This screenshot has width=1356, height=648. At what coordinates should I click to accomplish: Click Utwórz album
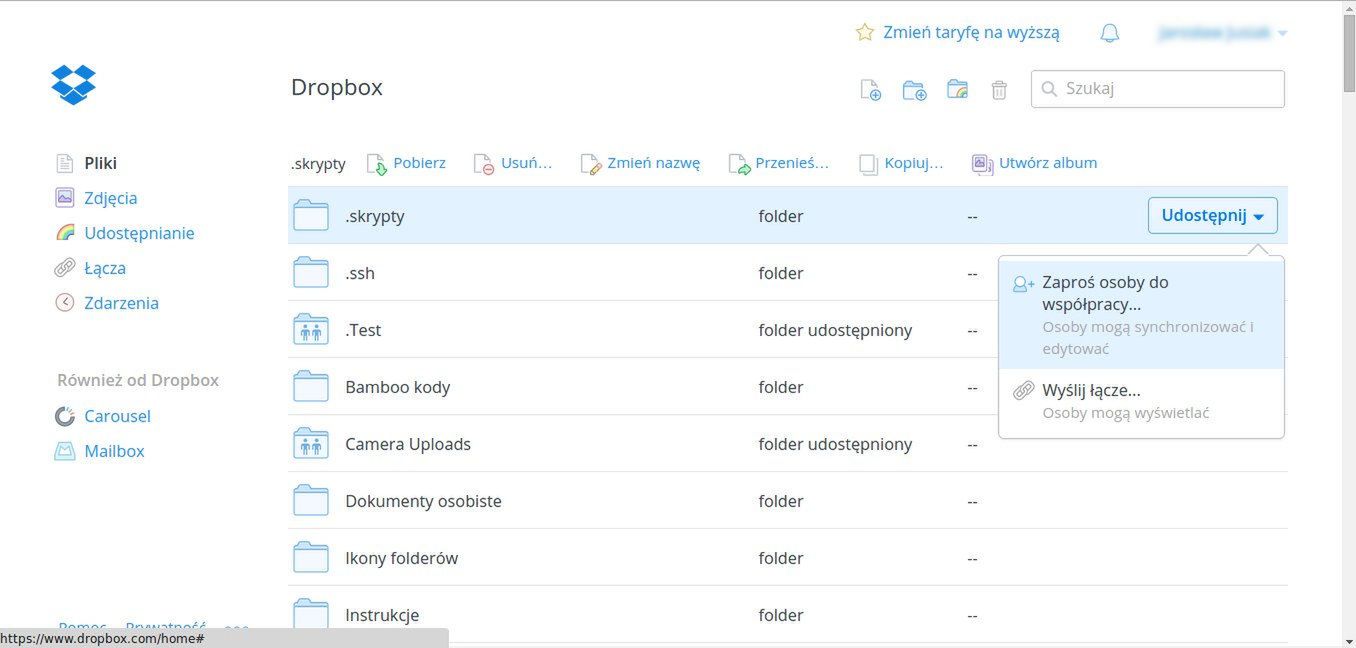pos(1034,163)
